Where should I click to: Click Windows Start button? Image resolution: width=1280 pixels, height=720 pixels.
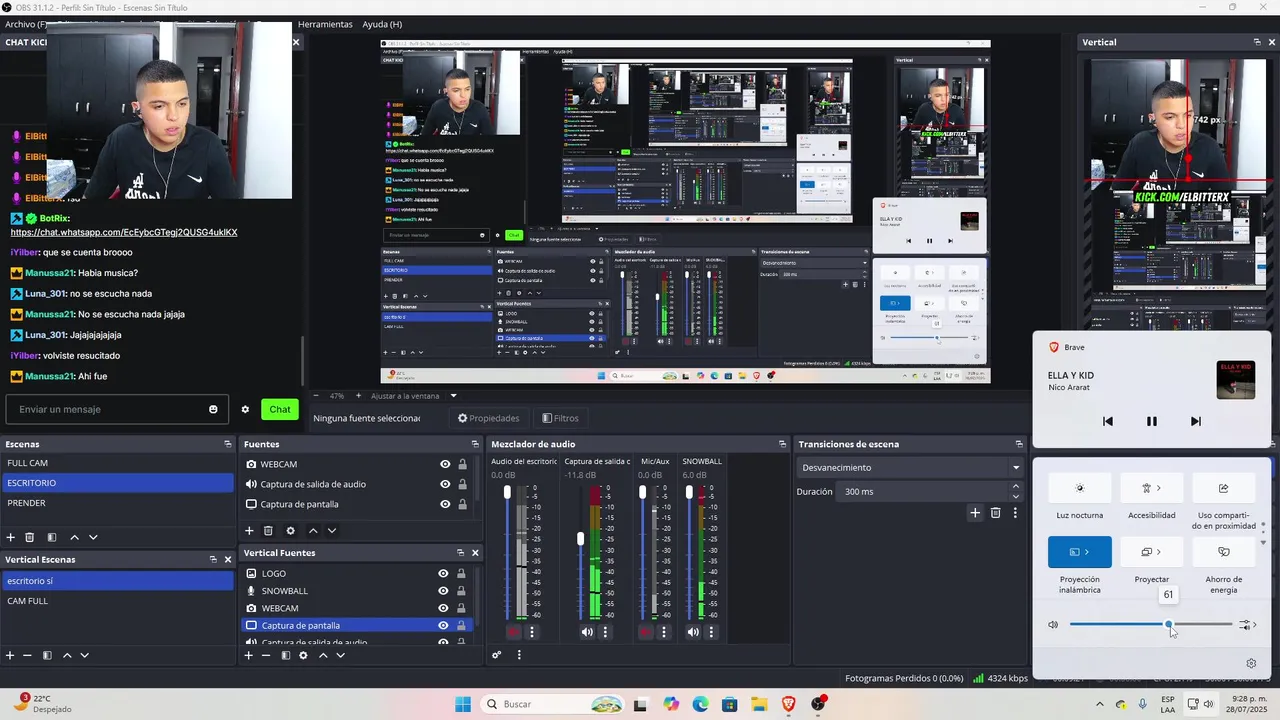pos(463,704)
